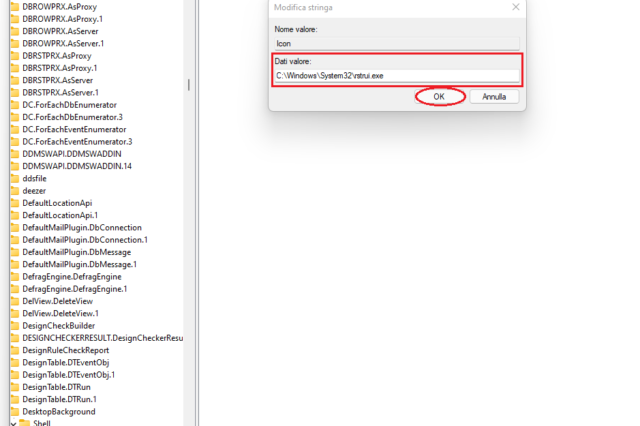Select DC.ForEachDbEnumerator key
Viewport: 640px width, 426px height.
(x=69, y=104)
